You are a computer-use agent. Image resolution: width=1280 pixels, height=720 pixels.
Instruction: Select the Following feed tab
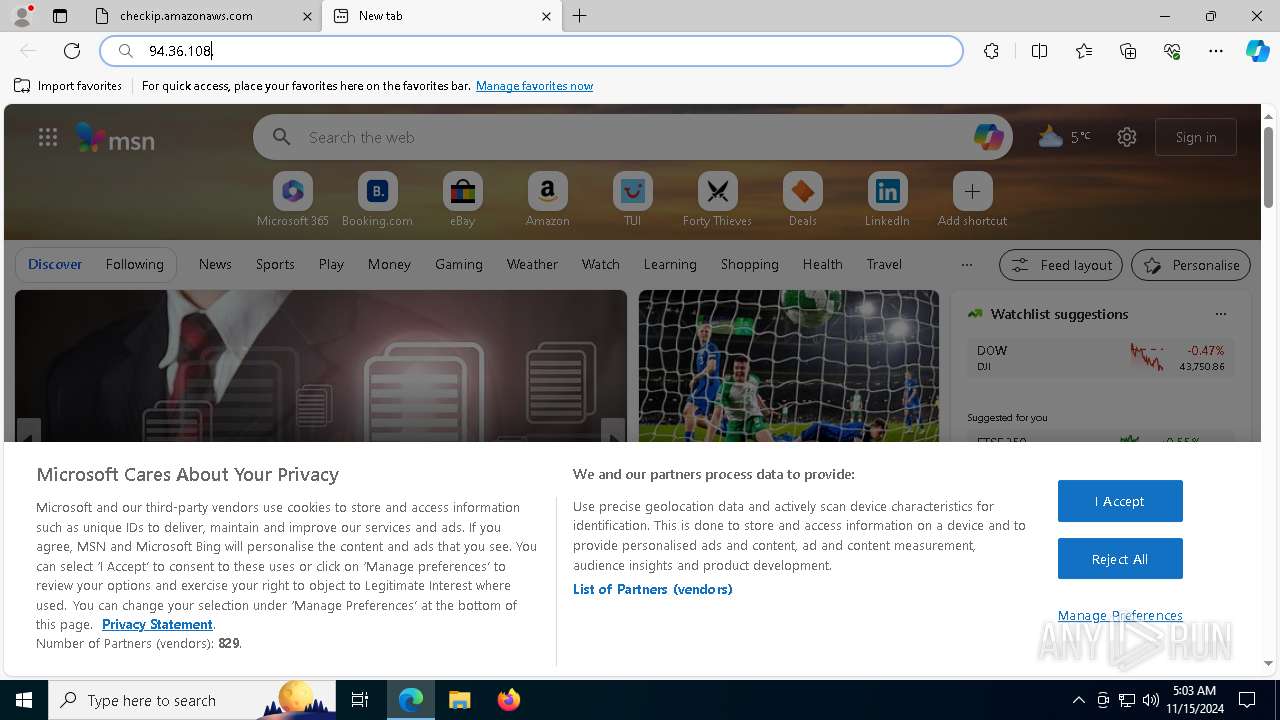pos(134,264)
